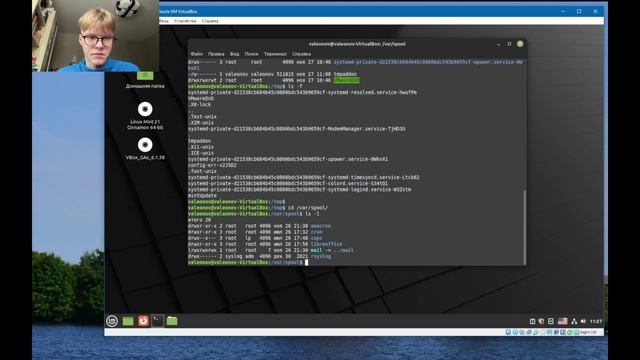Open the file manager folder icon in taskbar
Image resolution: width=640 pixels, height=360 pixels.
point(172,321)
